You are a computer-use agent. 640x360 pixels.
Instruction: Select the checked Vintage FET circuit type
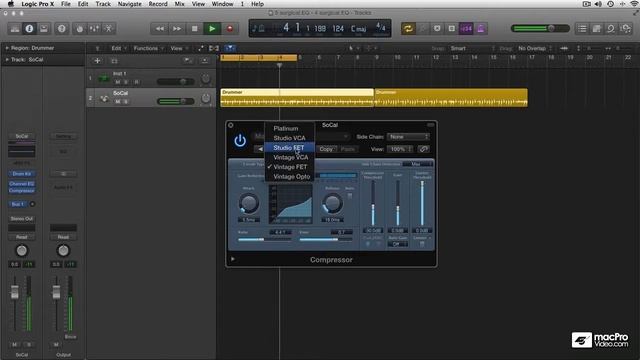click(290, 167)
